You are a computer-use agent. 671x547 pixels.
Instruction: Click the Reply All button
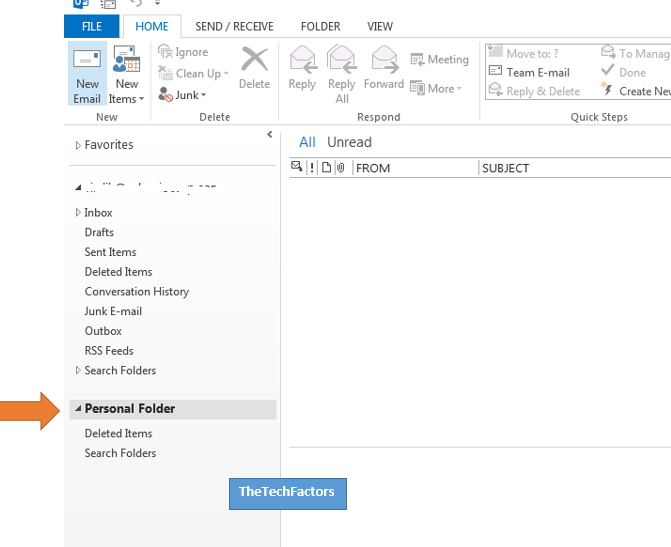tap(341, 74)
